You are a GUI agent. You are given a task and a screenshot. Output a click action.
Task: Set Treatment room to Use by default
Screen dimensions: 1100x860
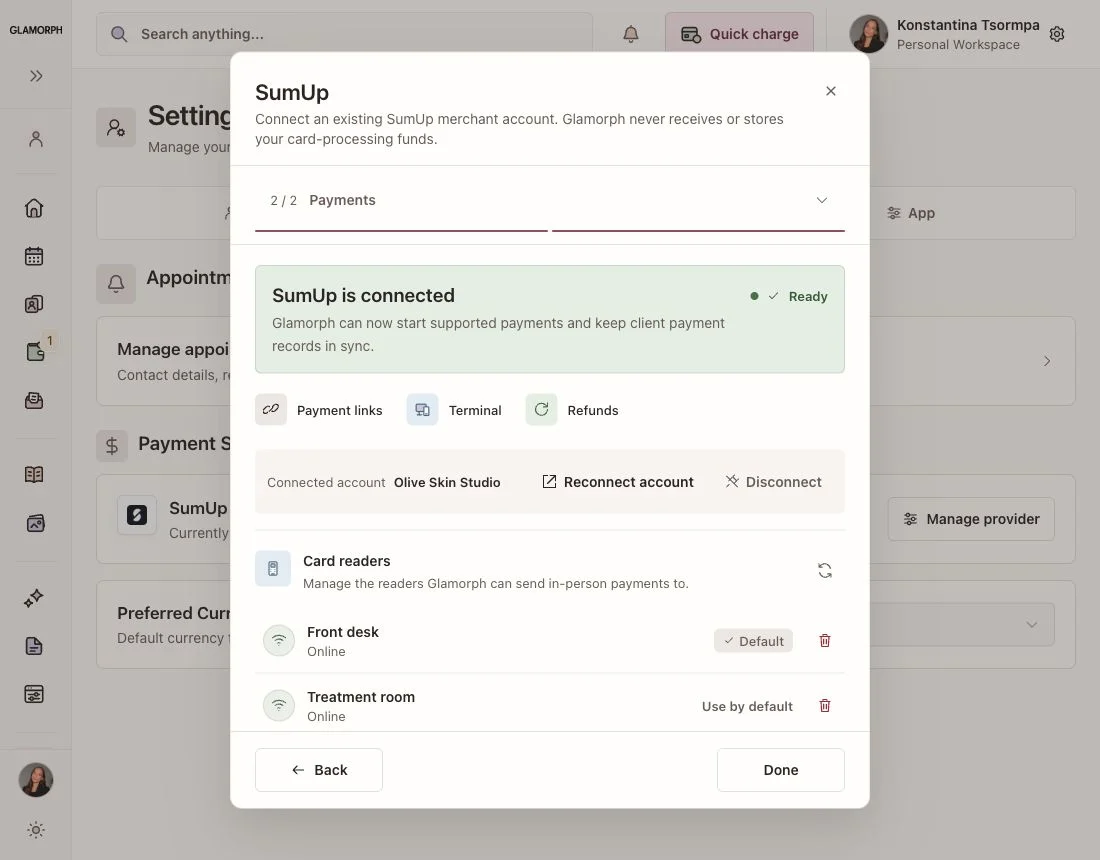(x=747, y=706)
